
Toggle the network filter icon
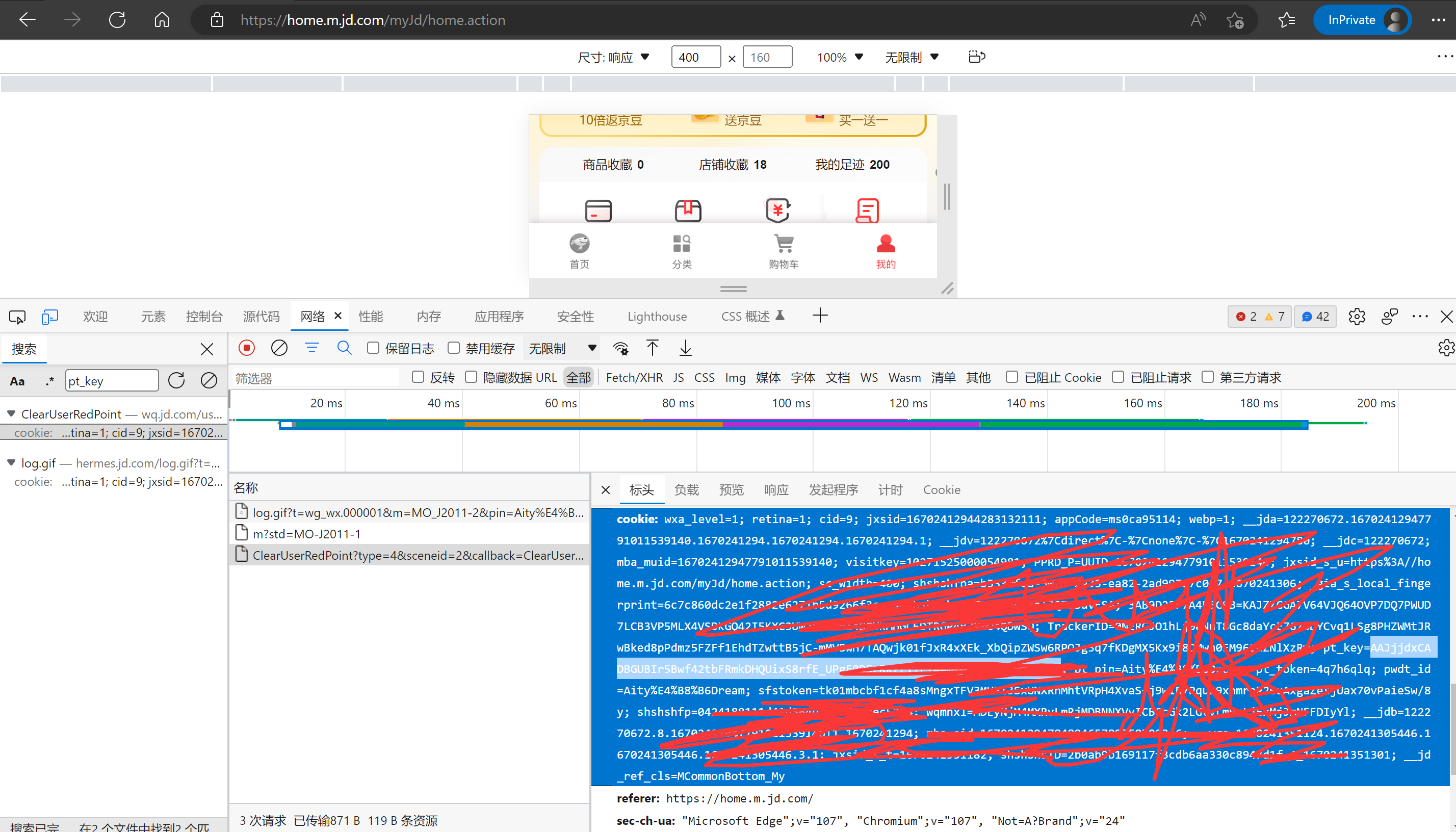(311, 348)
